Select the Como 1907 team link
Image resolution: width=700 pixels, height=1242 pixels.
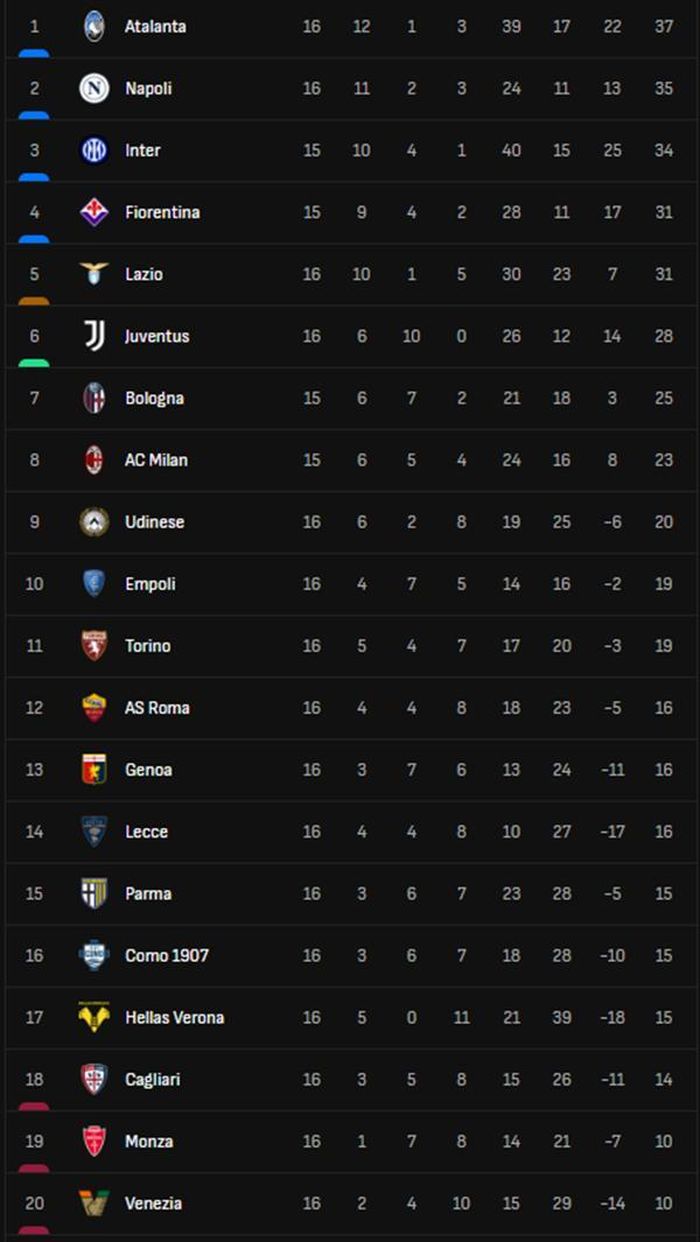(x=167, y=955)
